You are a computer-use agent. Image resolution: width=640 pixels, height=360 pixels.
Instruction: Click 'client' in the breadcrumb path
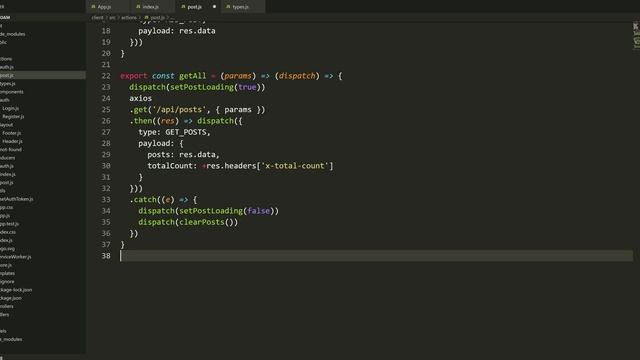98,18
